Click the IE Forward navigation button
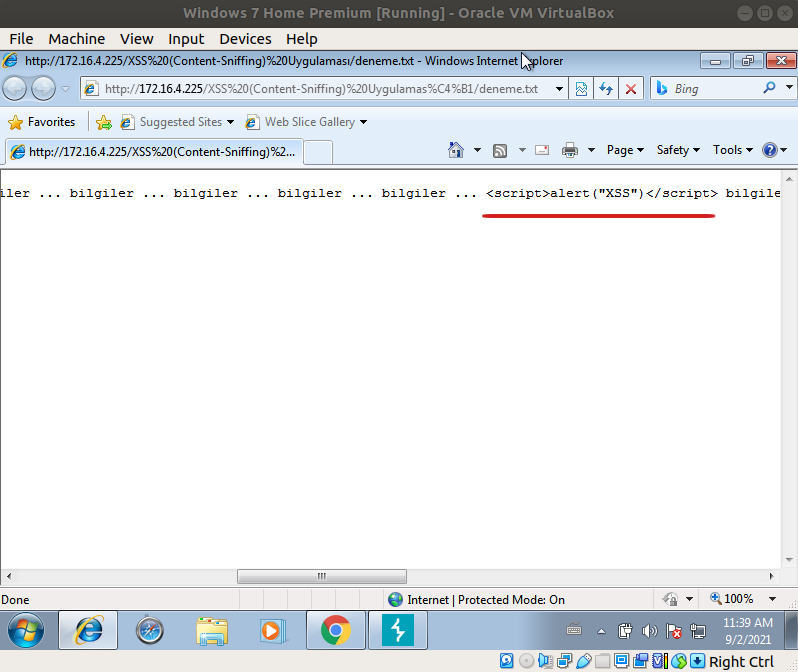This screenshot has width=798, height=672. coord(43,89)
